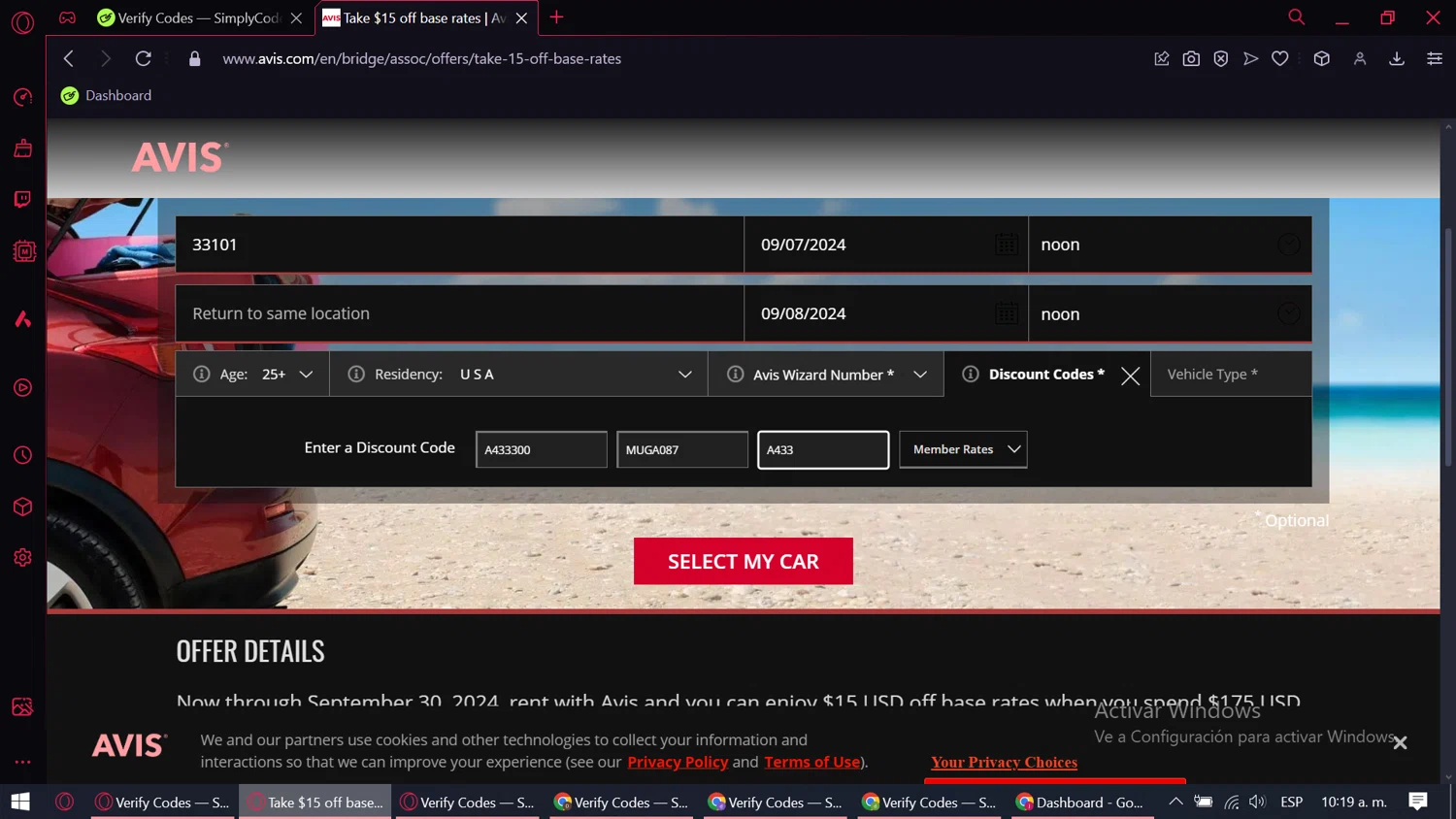The width and height of the screenshot is (1456, 819).
Task: Show hidden system tray icons chevron
Action: (1175, 802)
